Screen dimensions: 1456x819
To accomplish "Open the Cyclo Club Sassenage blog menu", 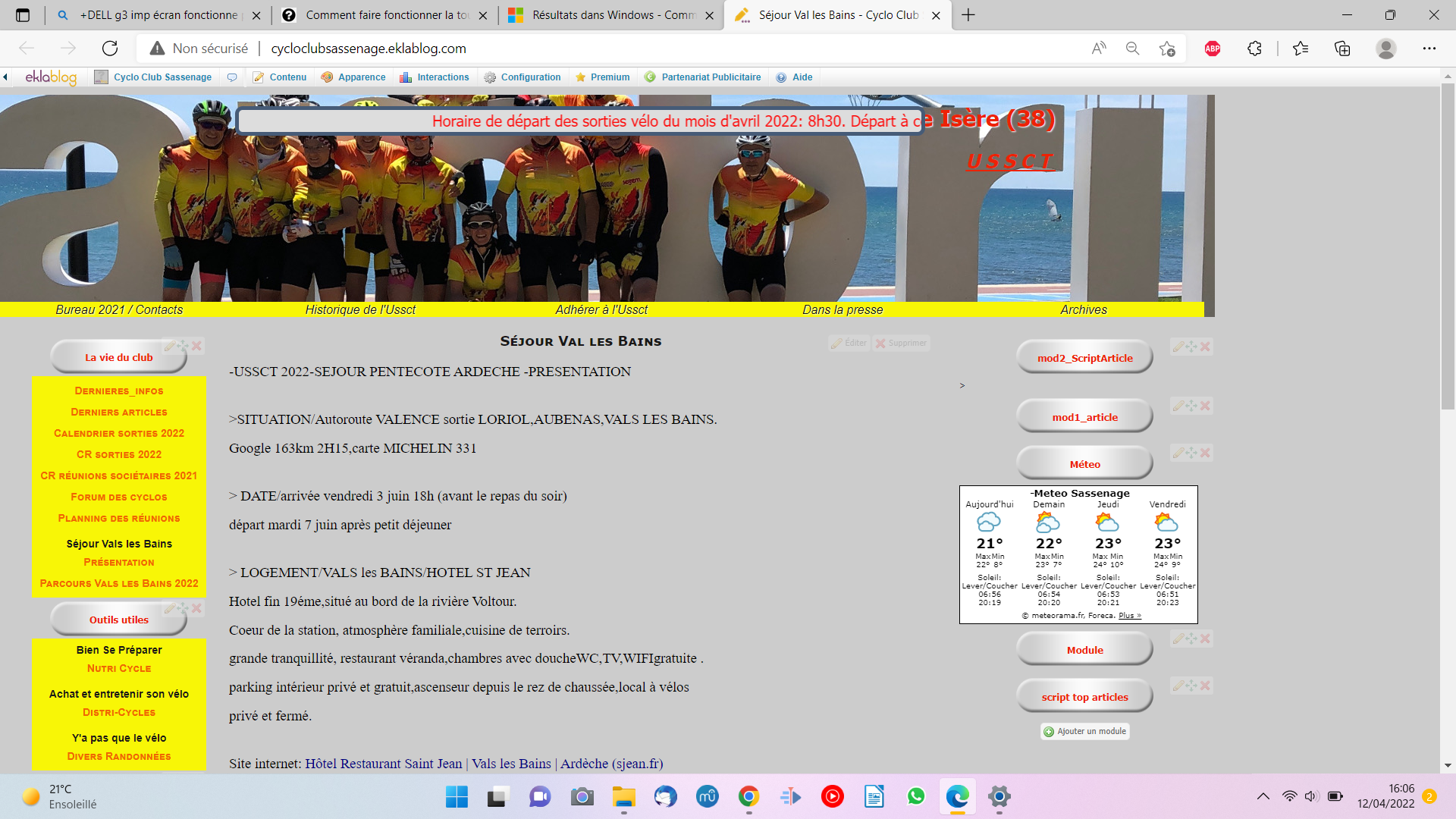I will click(x=153, y=77).
